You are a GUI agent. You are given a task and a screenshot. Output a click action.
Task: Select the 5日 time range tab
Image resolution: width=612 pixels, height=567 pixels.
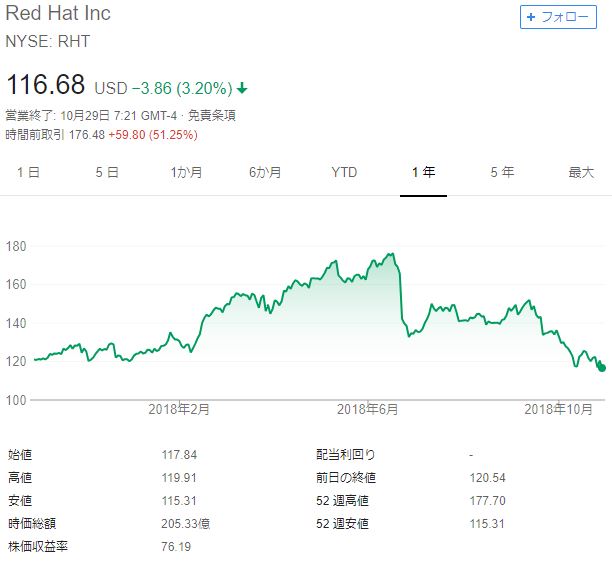tap(107, 172)
